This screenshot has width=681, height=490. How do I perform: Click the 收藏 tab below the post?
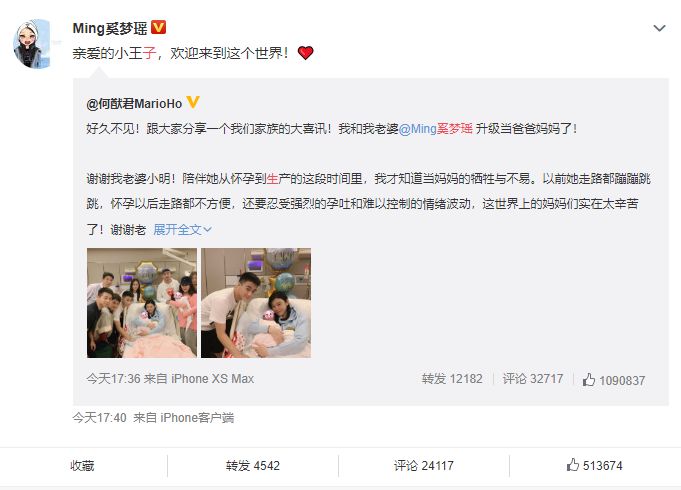(x=83, y=466)
